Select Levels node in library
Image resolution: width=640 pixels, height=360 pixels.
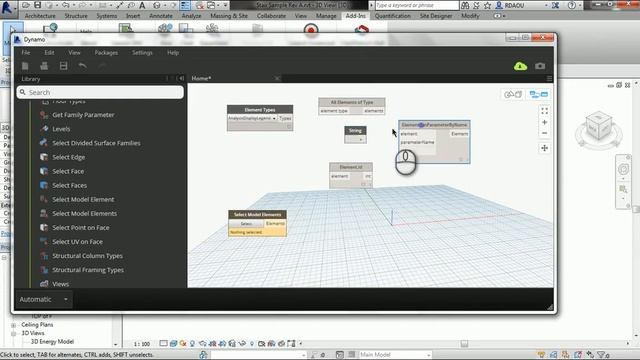tap(61, 129)
